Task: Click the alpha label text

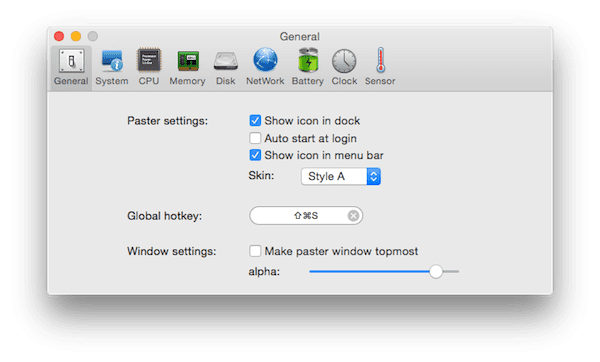Action: click(264, 272)
